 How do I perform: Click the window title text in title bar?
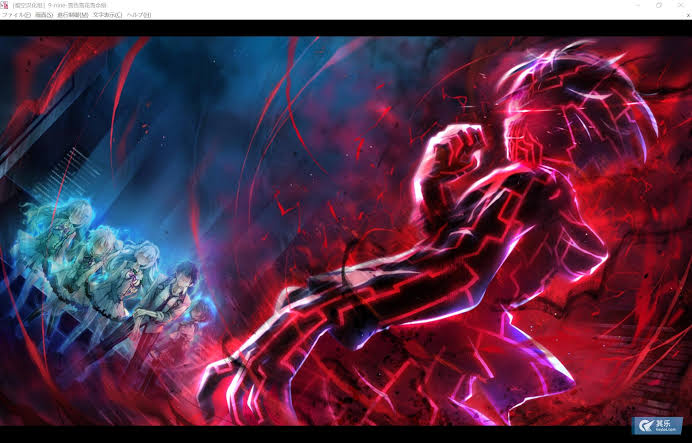pos(75,5)
